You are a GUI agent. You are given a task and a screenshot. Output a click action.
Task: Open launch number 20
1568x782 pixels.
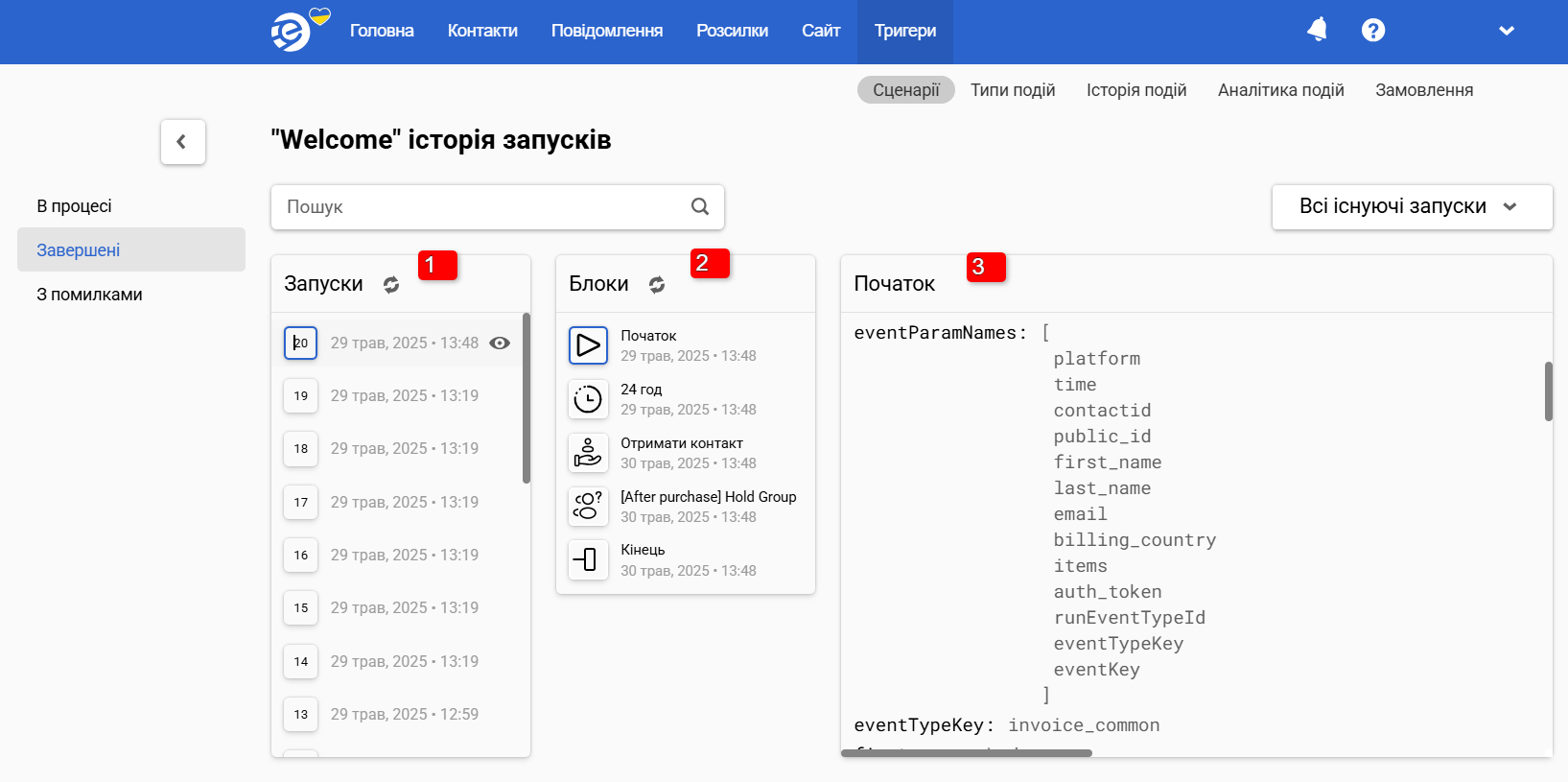point(300,344)
